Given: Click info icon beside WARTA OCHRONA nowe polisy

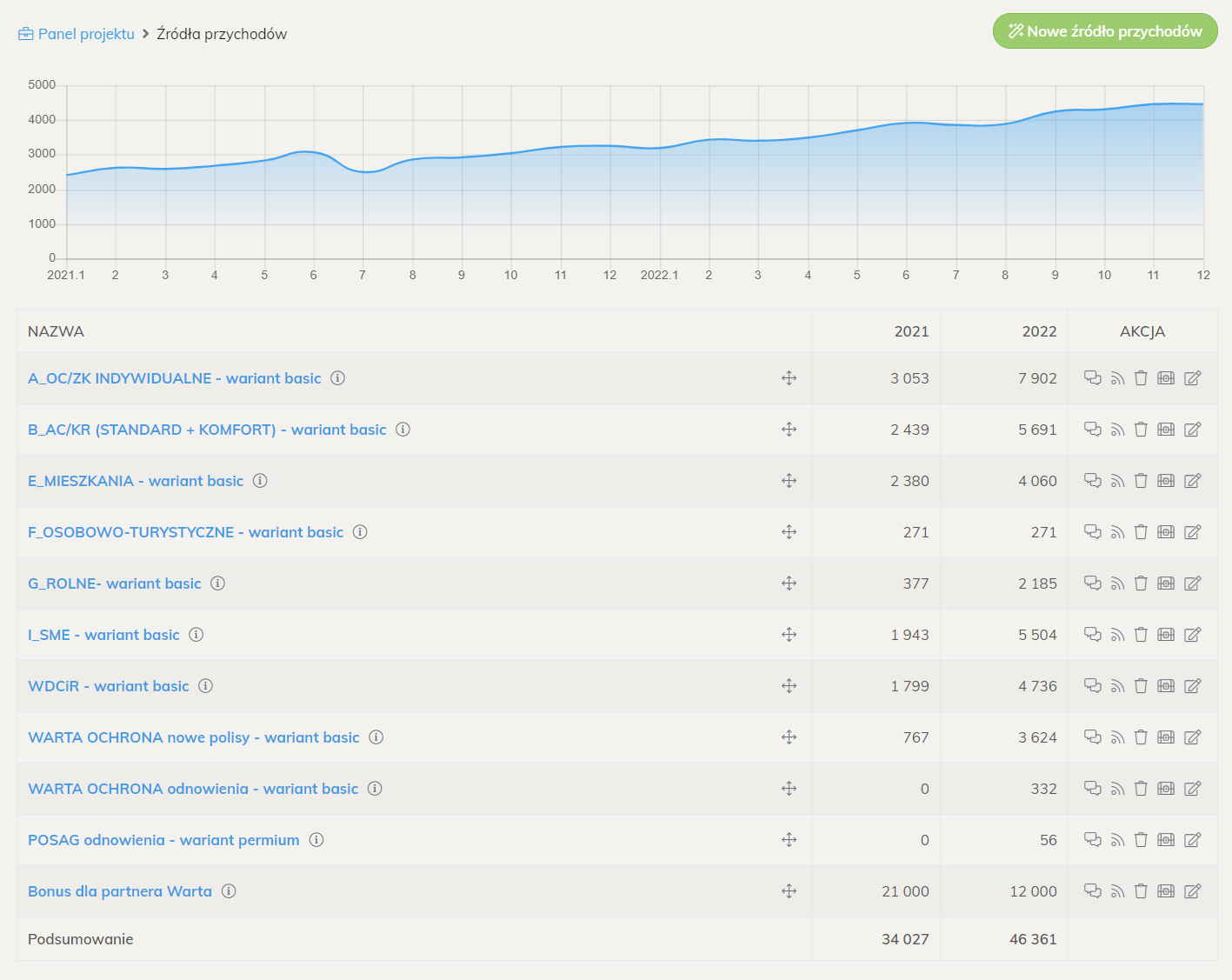Looking at the screenshot, I should (x=376, y=737).
